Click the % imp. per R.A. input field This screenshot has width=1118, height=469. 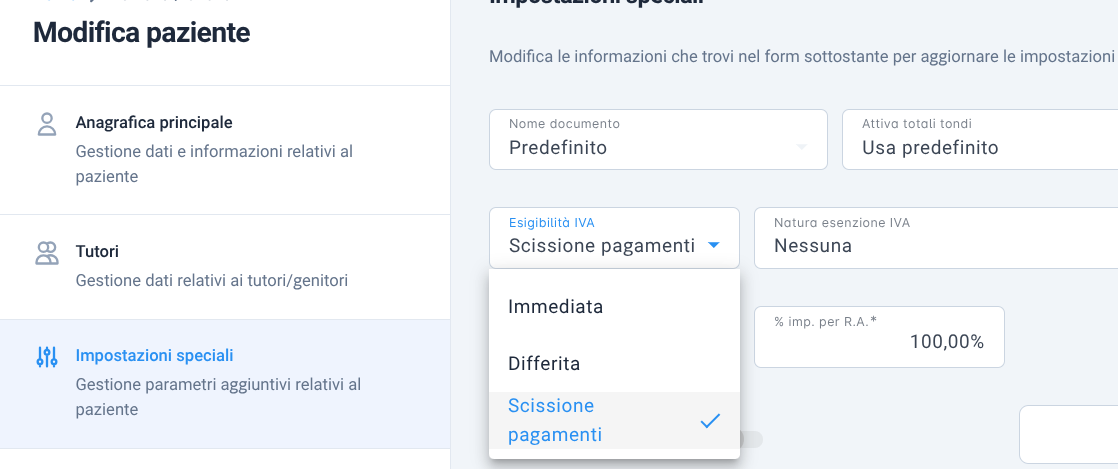tap(879, 337)
